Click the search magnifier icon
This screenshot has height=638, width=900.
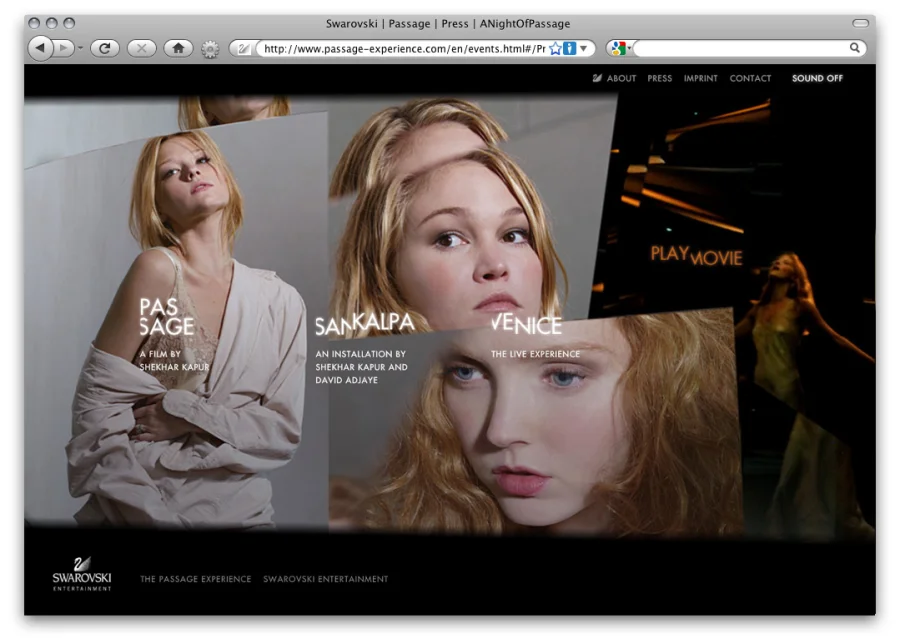point(855,48)
